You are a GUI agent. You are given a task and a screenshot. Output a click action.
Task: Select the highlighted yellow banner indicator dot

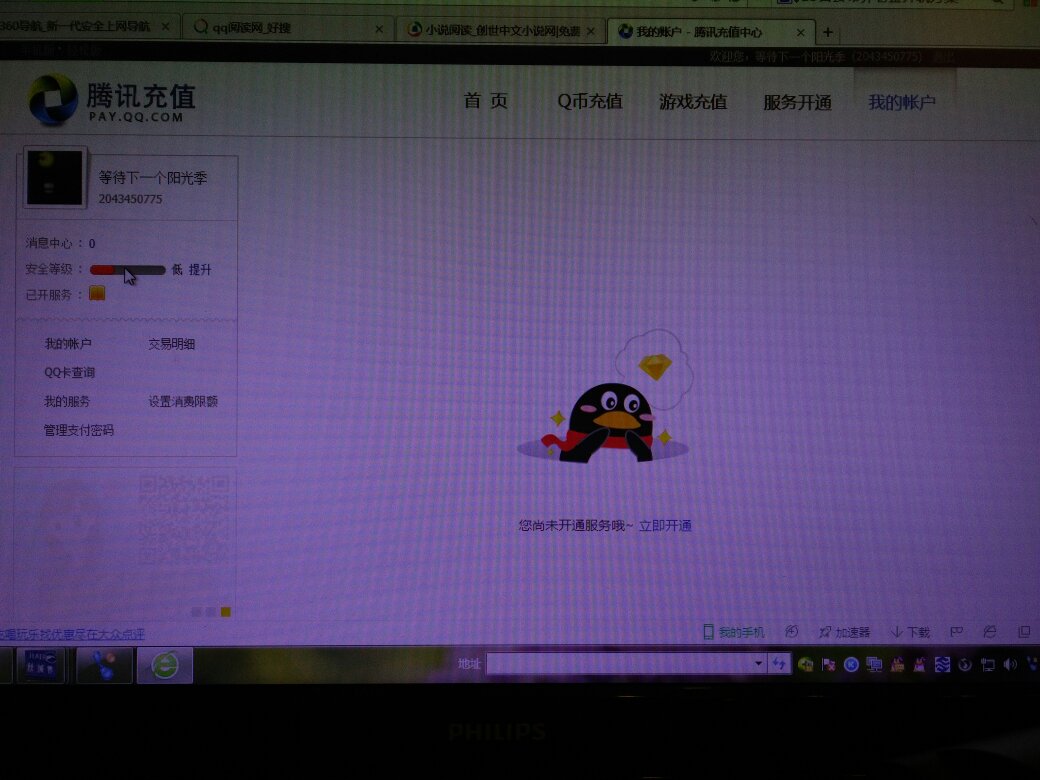coord(226,612)
